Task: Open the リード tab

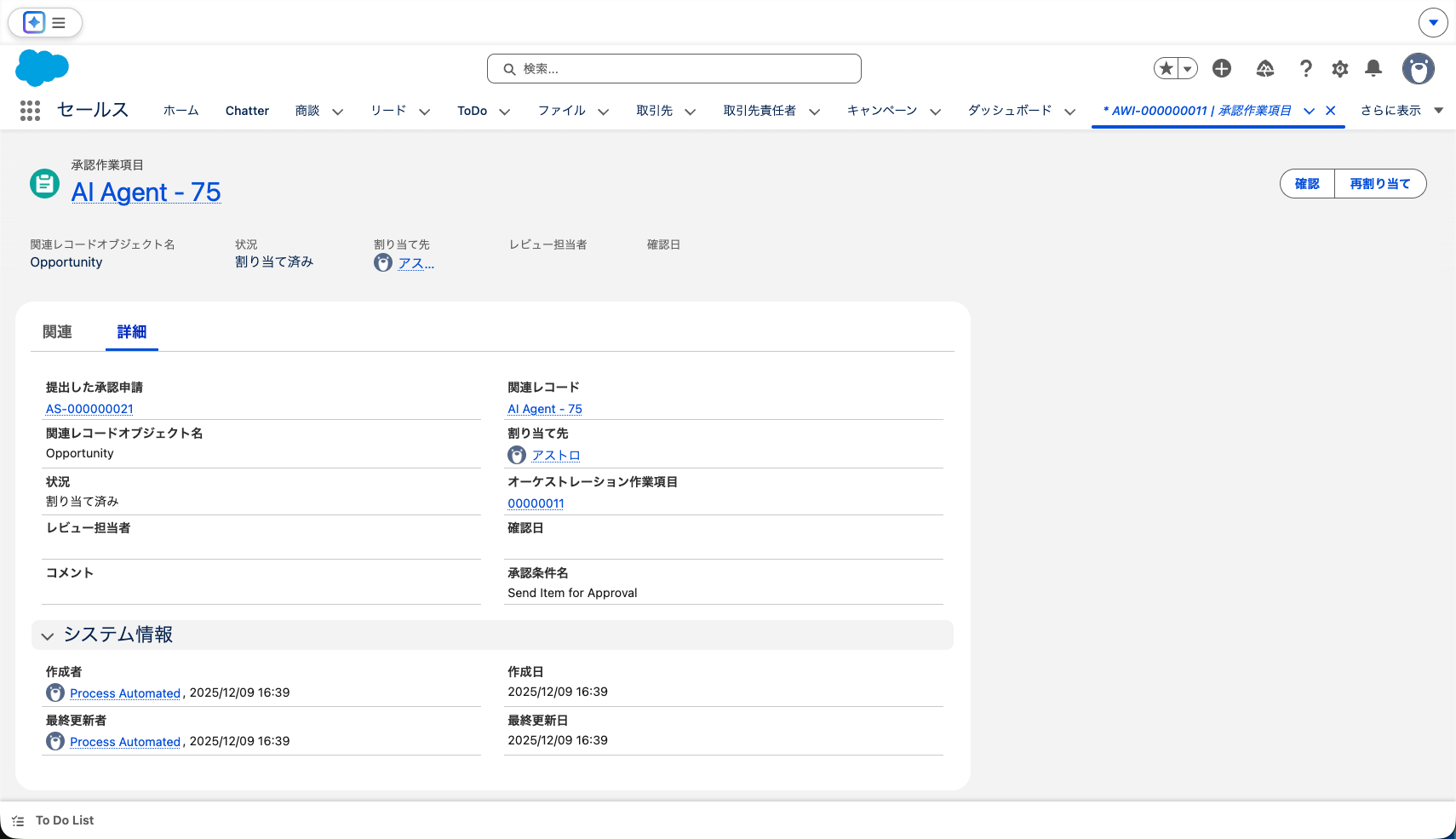Action: [388, 111]
